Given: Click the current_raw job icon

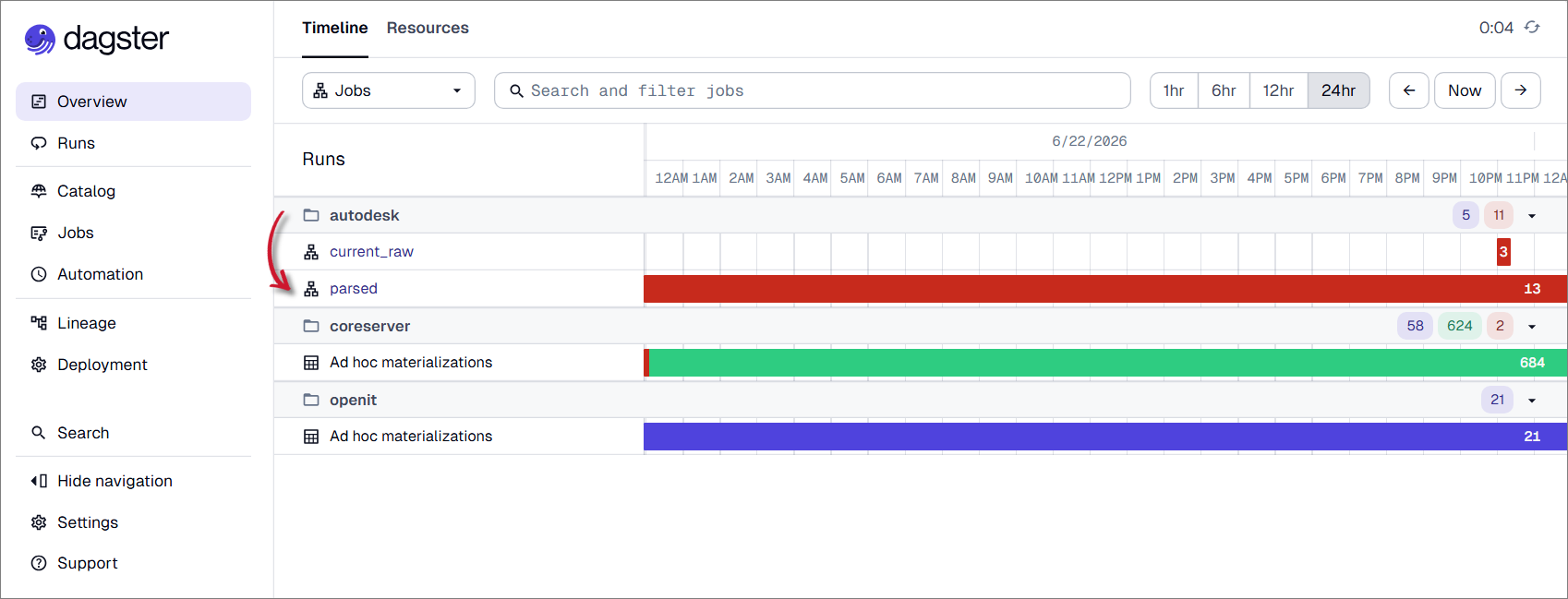Looking at the screenshot, I should 311,252.
